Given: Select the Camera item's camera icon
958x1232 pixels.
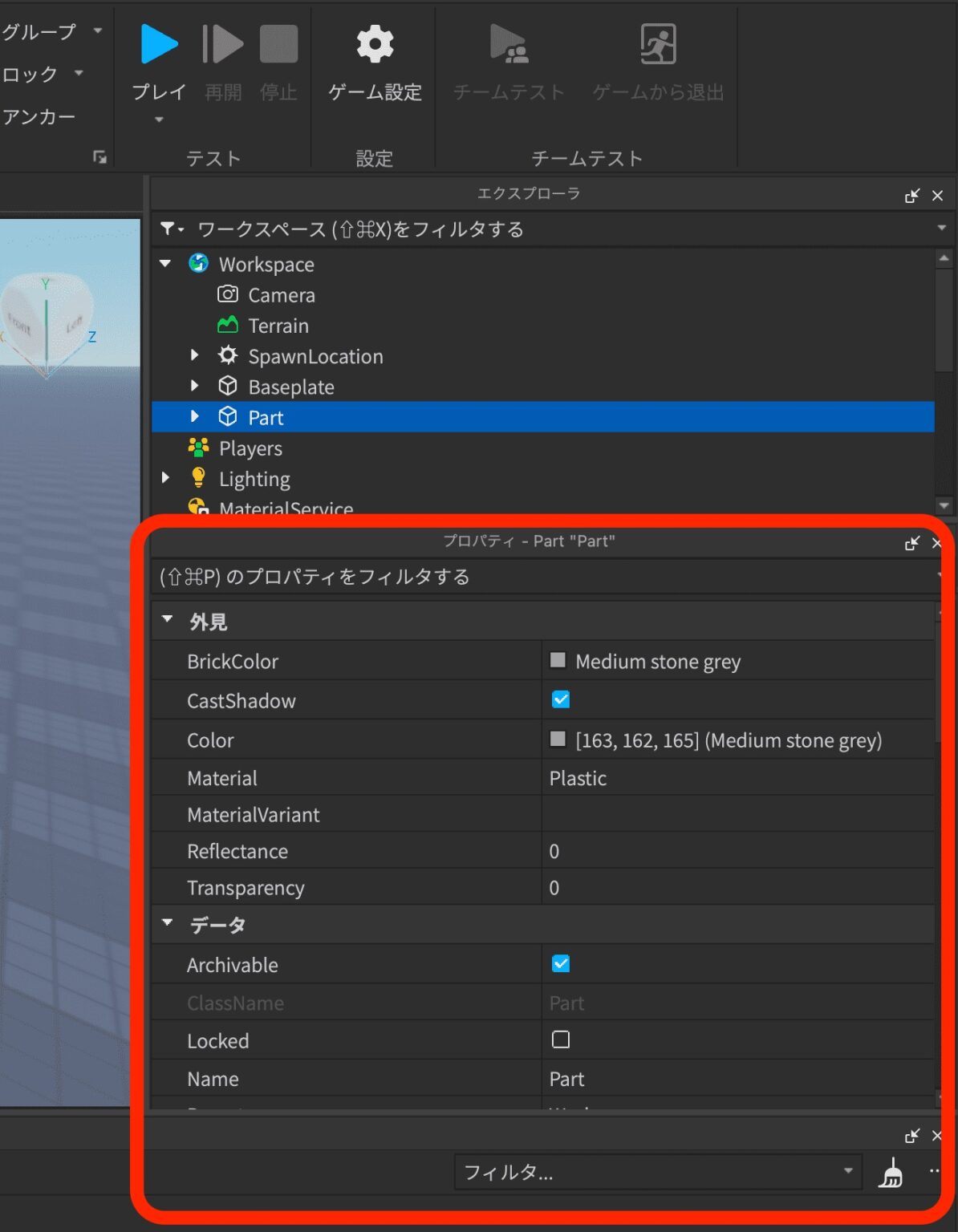Looking at the screenshot, I should (x=228, y=294).
